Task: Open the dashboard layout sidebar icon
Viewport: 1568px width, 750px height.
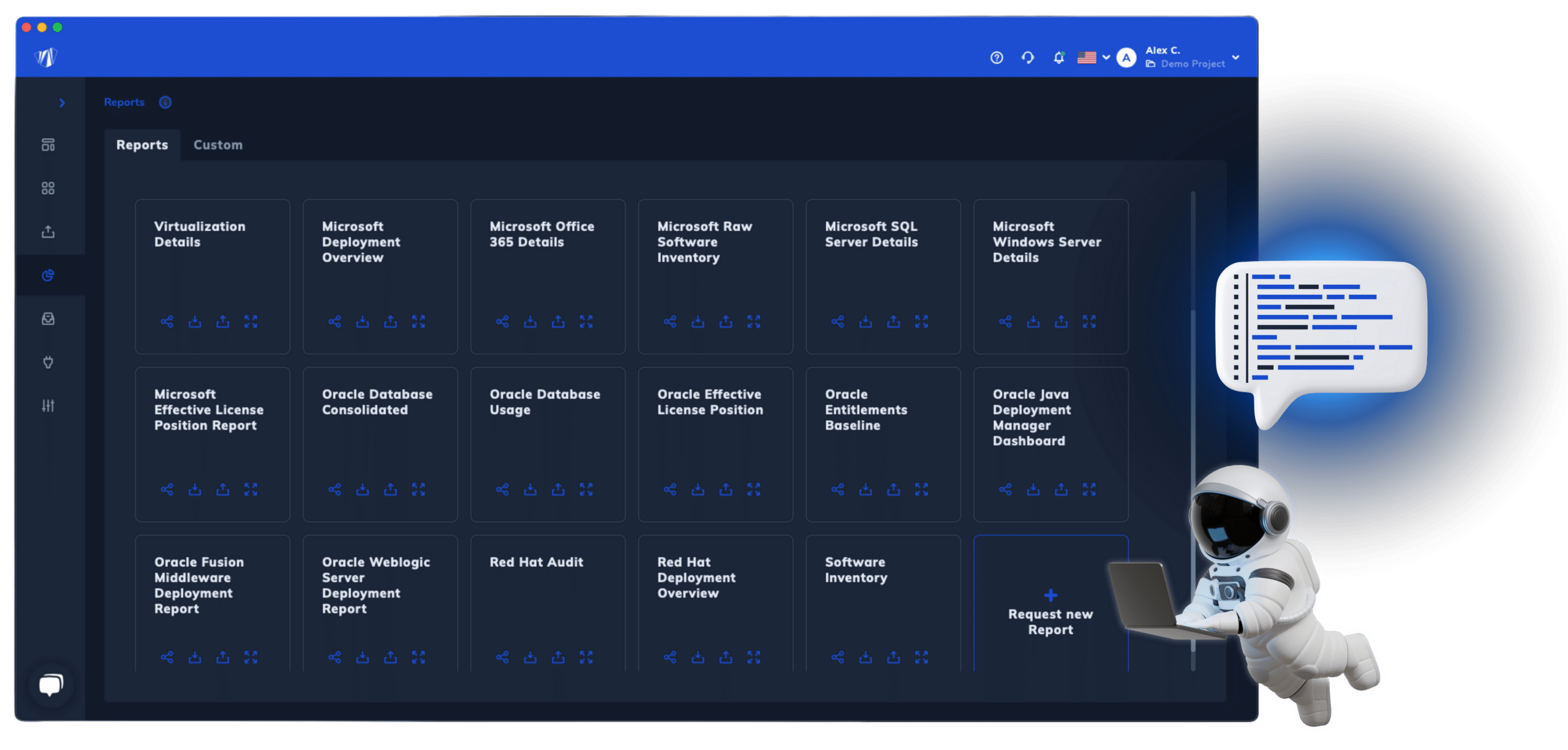Action: click(x=48, y=145)
